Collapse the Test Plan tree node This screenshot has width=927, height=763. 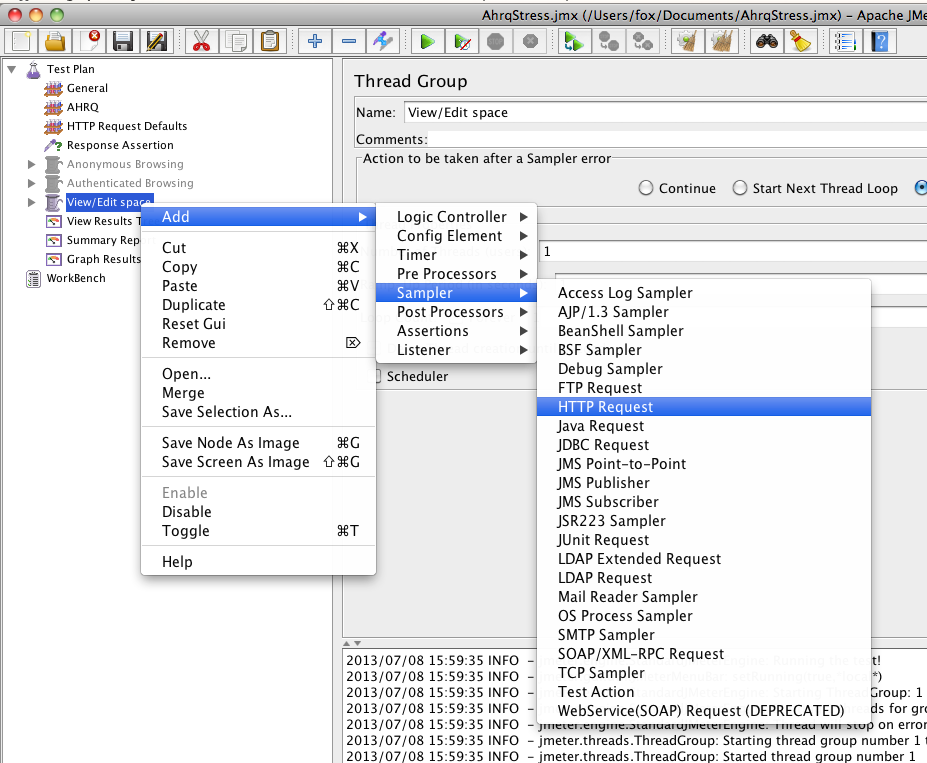click(x=11, y=69)
